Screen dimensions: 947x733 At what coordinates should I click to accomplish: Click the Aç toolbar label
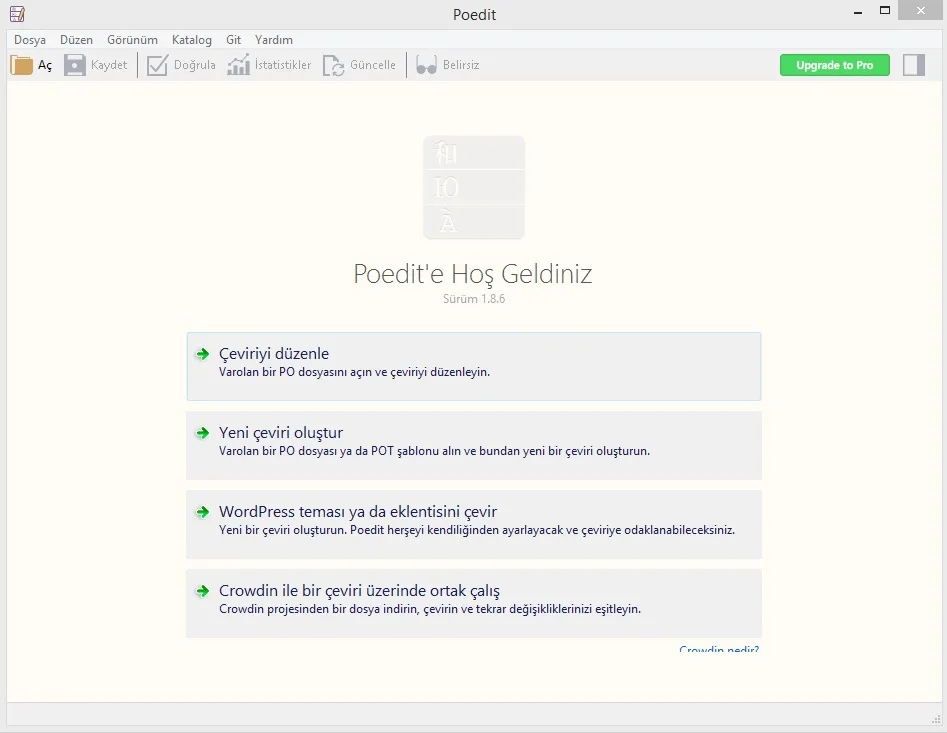pos(45,65)
